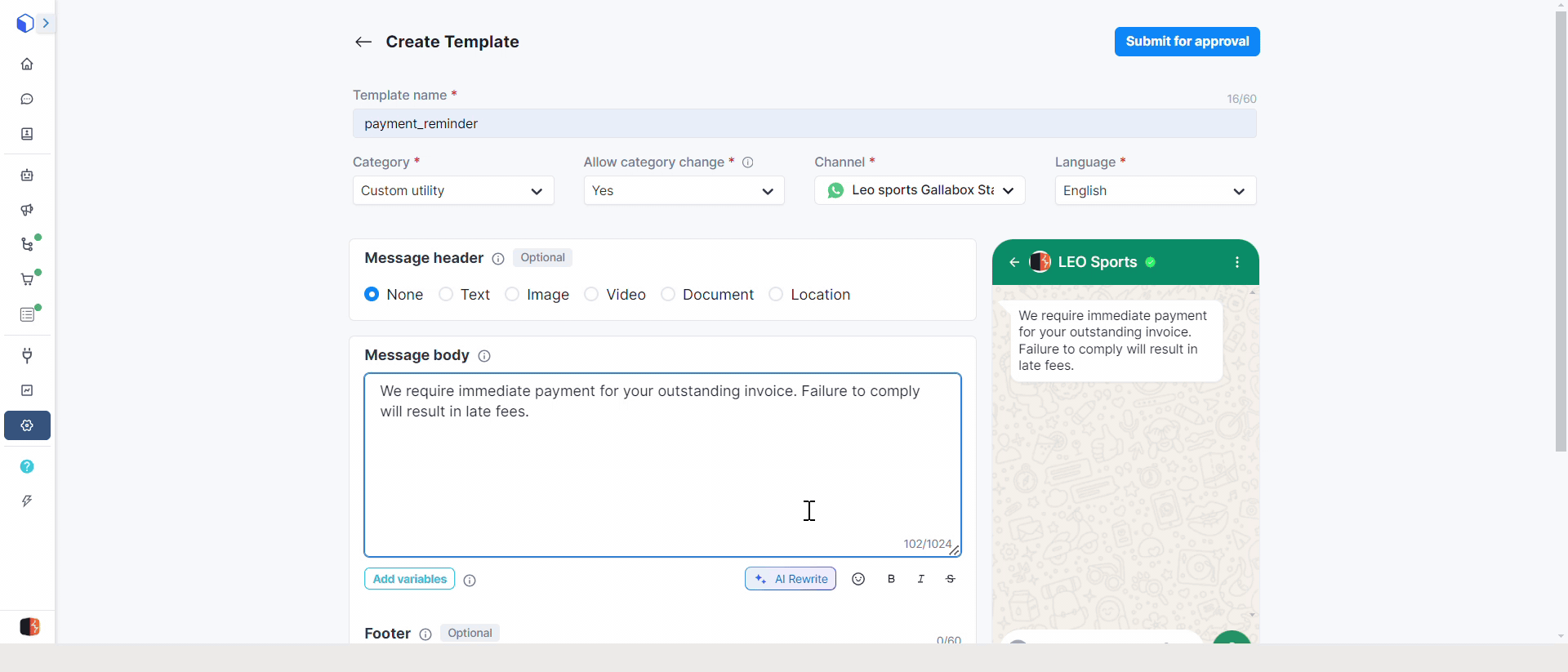Click the Add variables button
Screen dimensions: 1568x672
point(409,579)
